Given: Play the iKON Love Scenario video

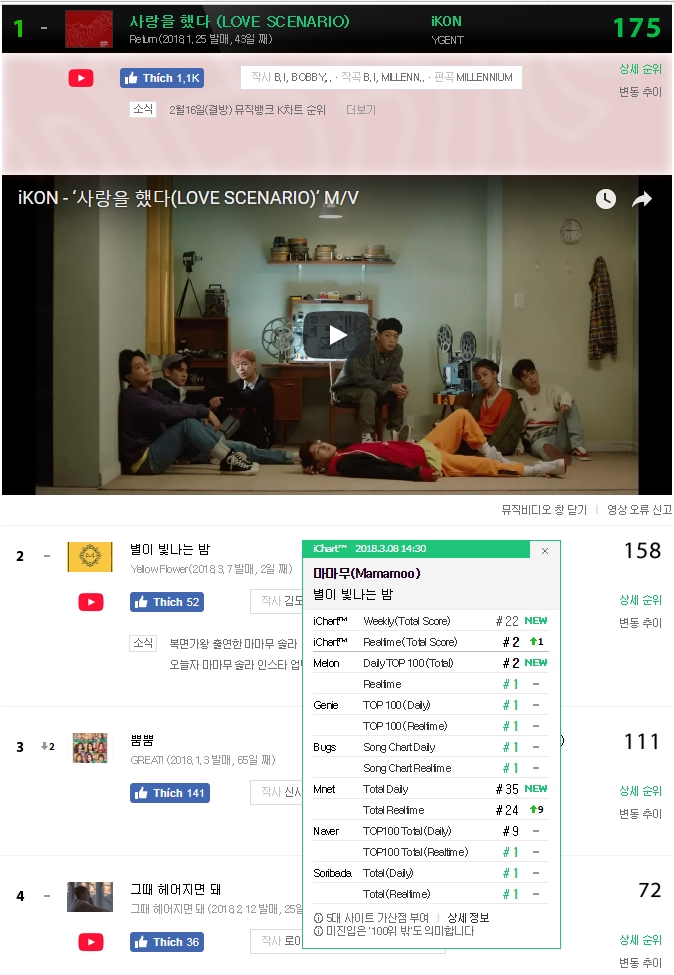Looking at the screenshot, I should [x=337, y=335].
